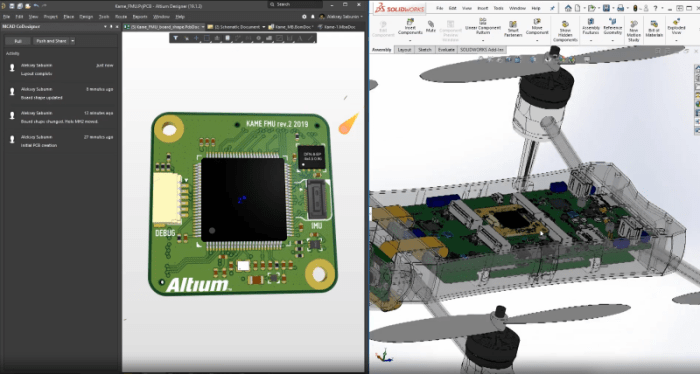The height and width of the screenshot is (374, 700).
Task: Toggle pin on MCAD CoDesigner panel
Action: [111, 27]
